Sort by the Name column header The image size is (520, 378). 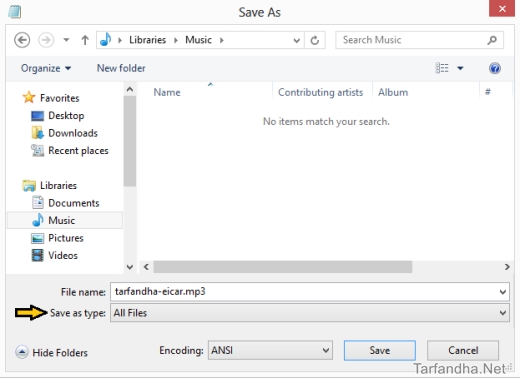167,92
